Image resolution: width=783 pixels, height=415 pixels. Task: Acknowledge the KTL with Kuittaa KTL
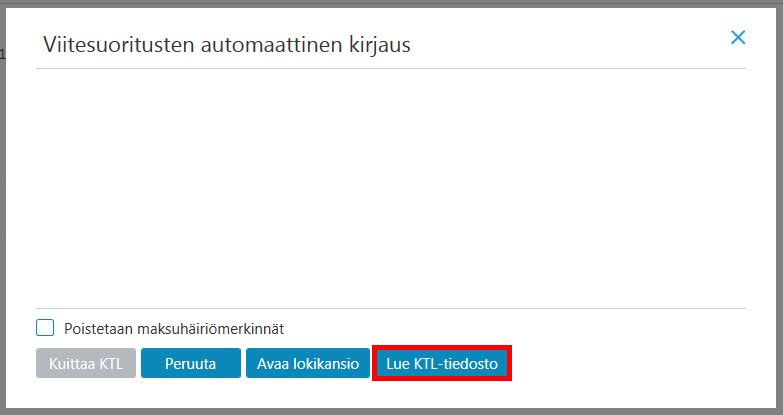click(86, 363)
